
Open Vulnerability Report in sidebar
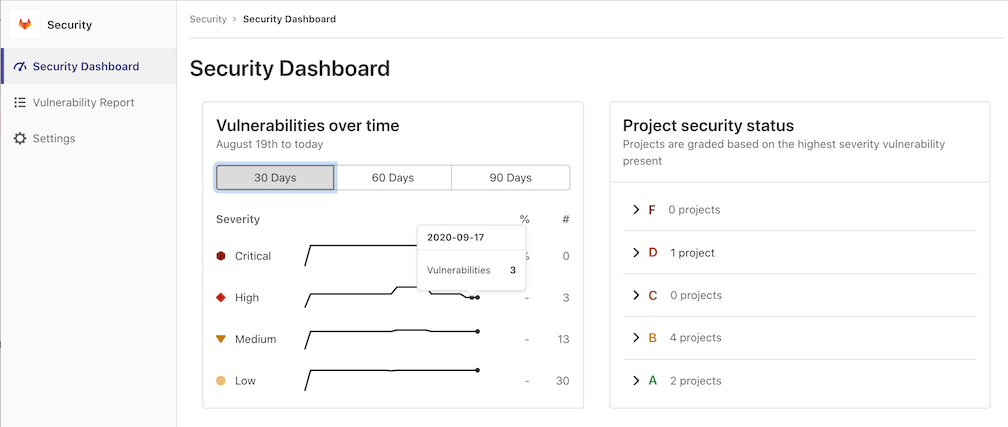[83, 103]
